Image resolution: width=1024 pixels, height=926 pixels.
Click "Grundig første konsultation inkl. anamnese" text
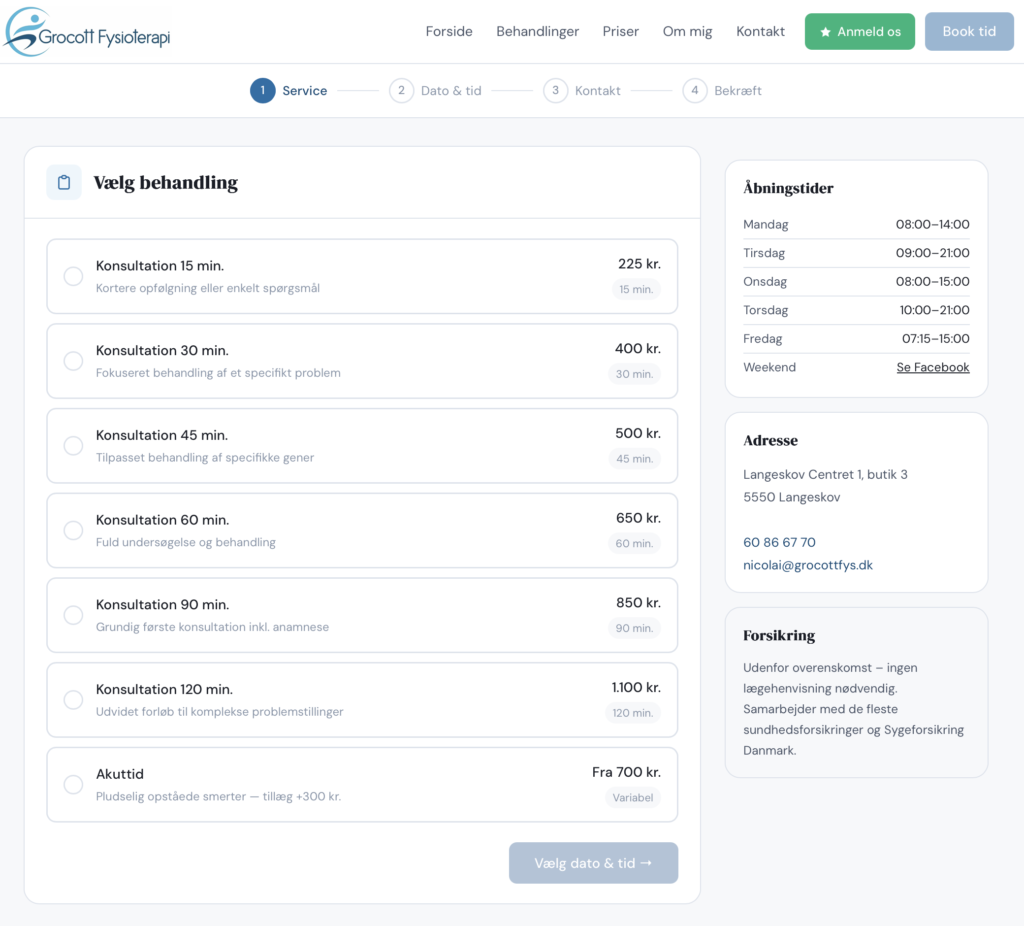(212, 627)
